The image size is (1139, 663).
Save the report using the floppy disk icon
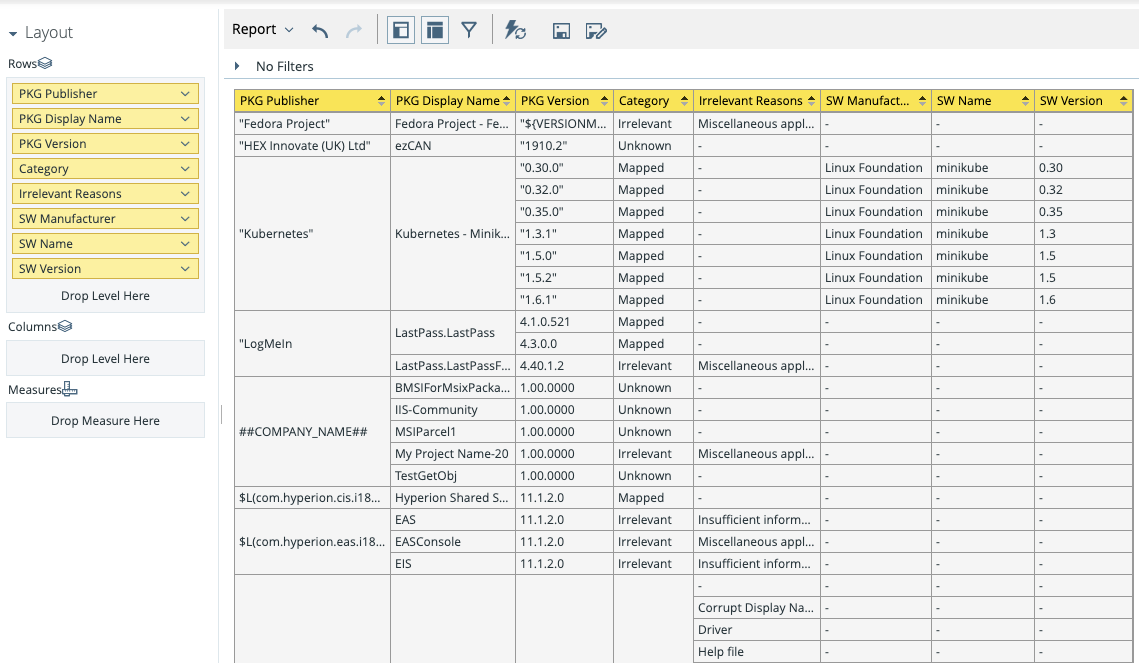[561, 30]
